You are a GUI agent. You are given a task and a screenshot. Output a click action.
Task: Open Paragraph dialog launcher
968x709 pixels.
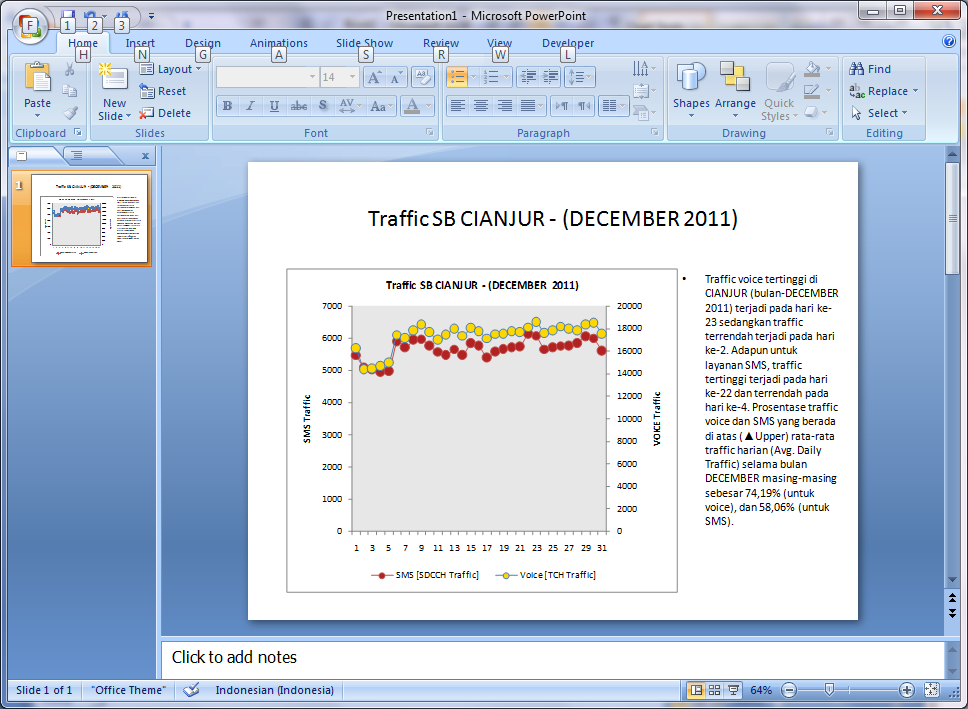tap(654, 132)
